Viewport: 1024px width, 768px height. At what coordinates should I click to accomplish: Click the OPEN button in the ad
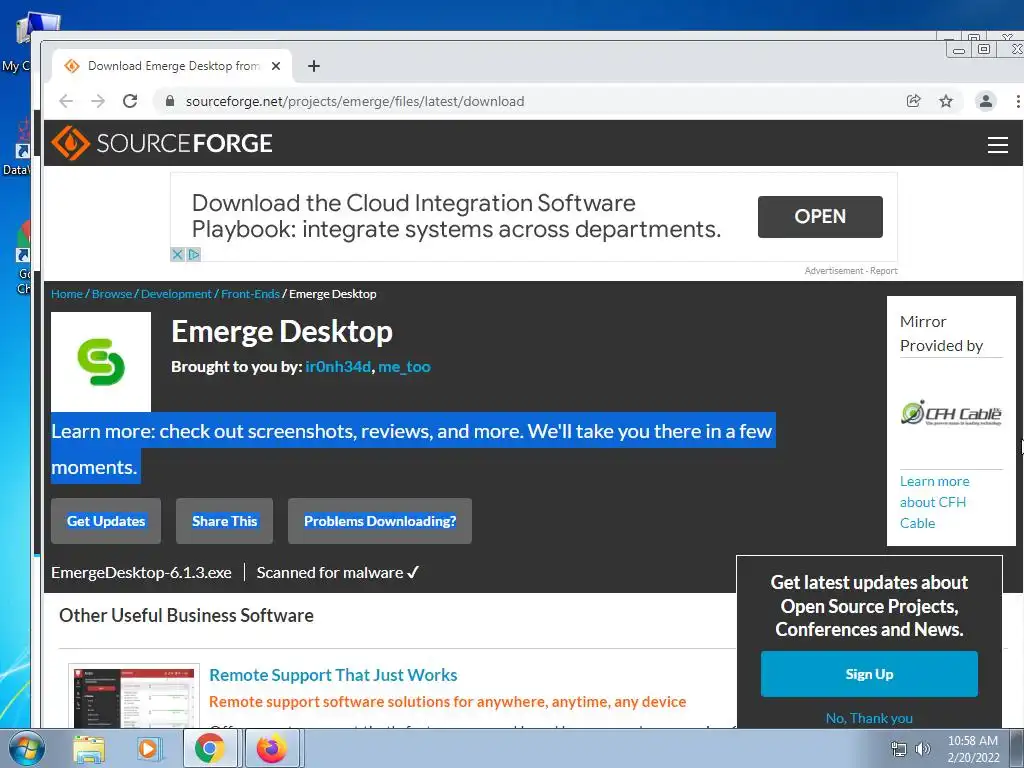(820, 217)
